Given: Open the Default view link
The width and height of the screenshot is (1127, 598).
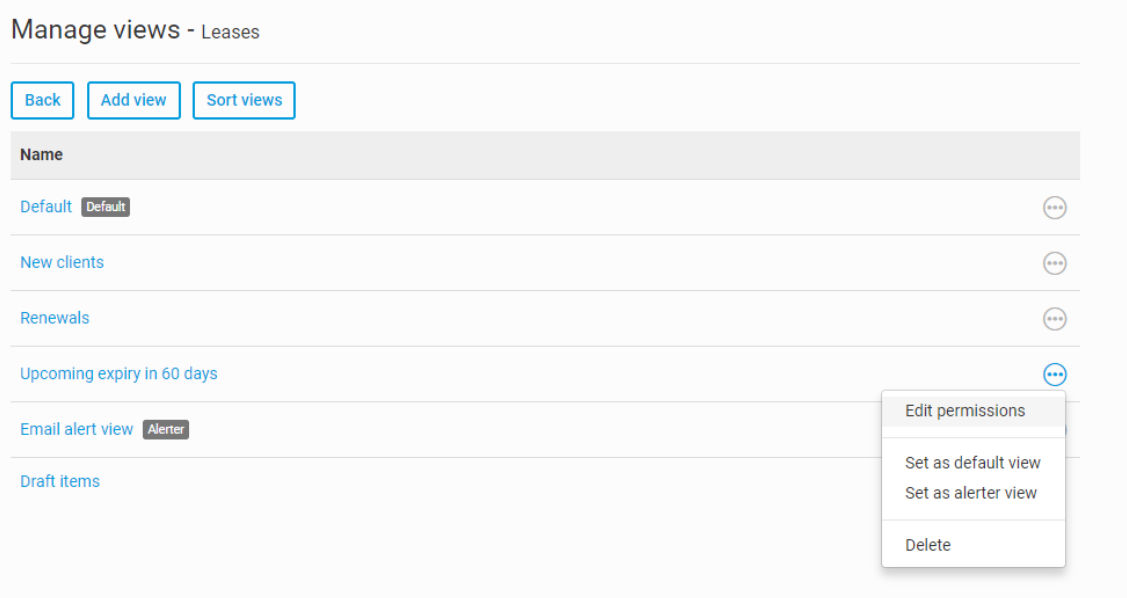Looking at the screenshot, I should coord(46,207).
